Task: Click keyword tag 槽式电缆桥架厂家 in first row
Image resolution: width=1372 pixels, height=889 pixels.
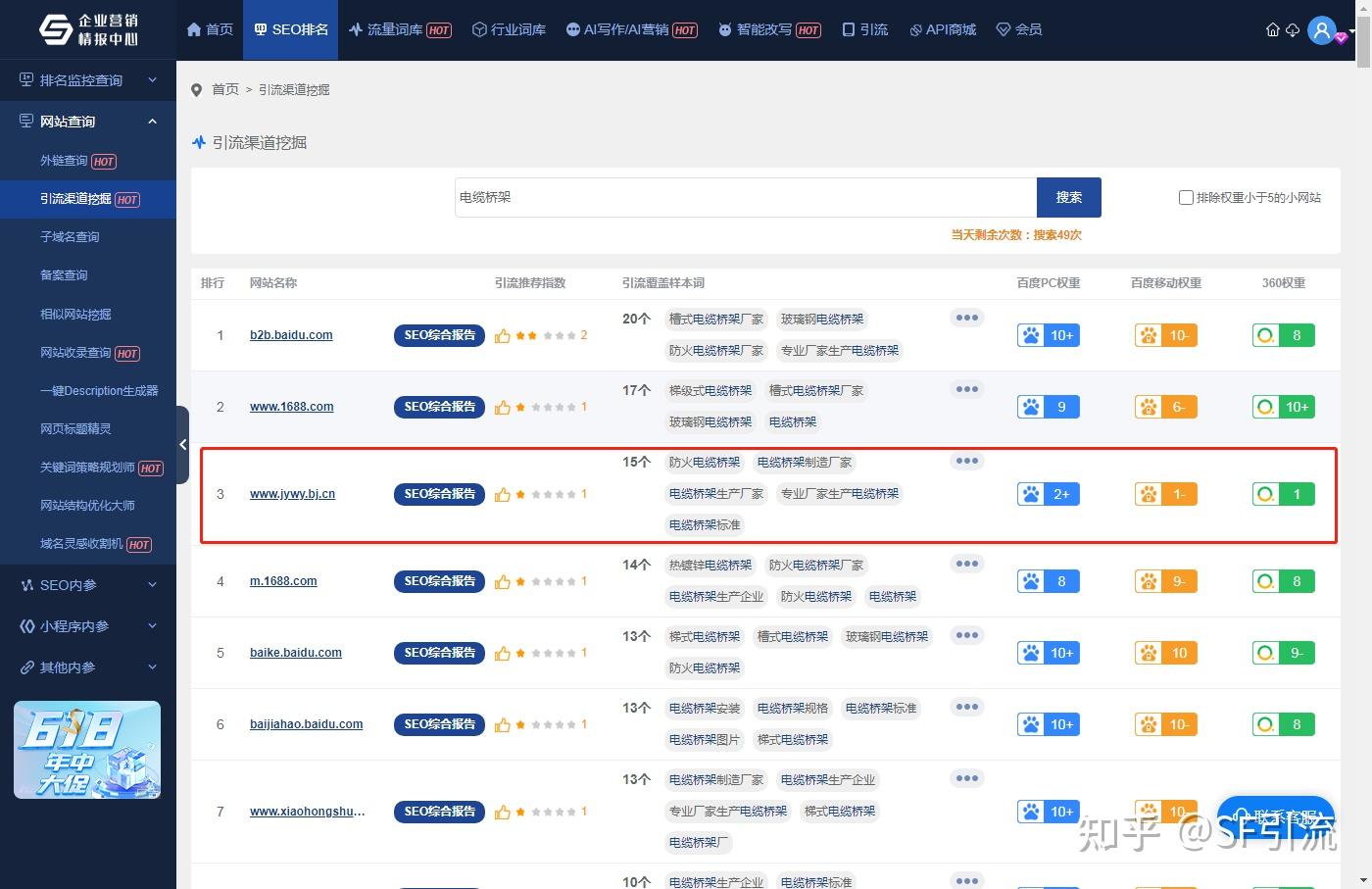Action: [716, 320]
